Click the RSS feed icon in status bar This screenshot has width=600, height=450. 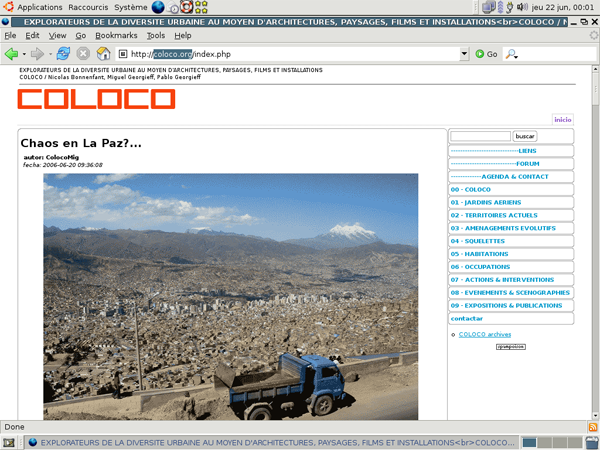pos(591,427)
